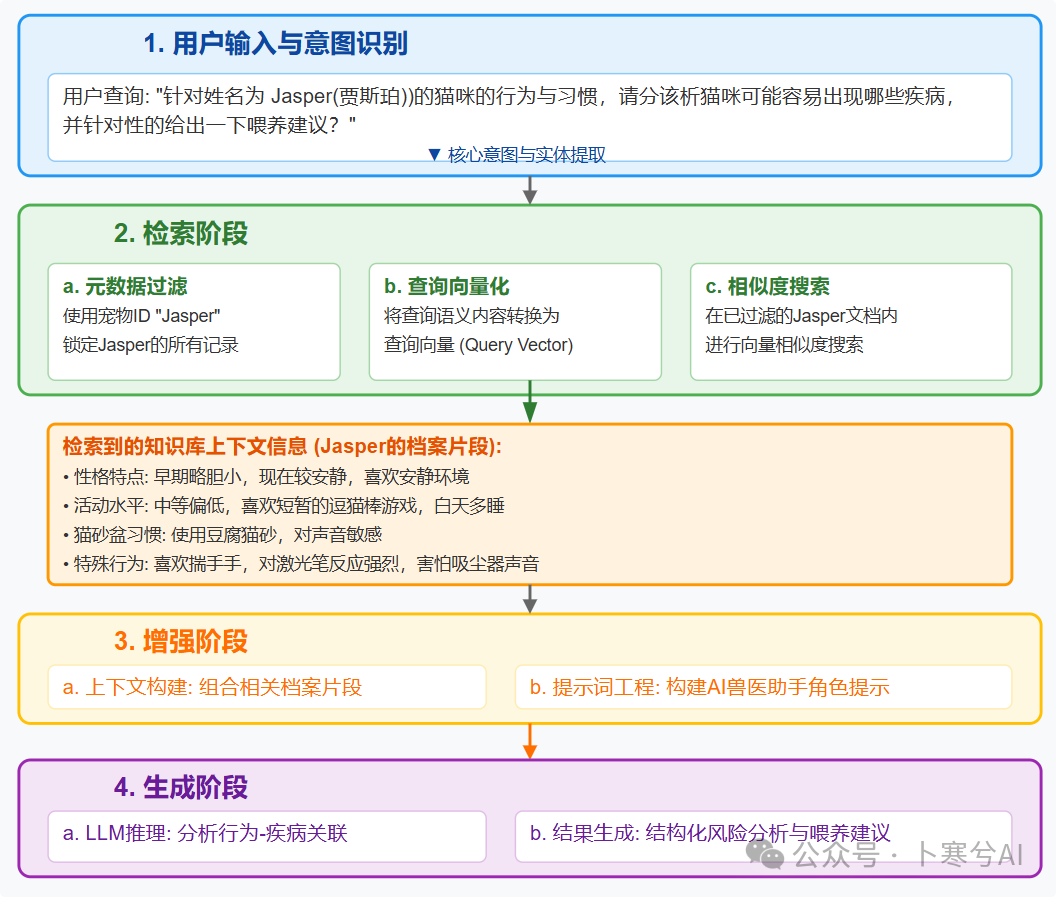
Task: Select the 猫砂盆习惯 bullet line
Action: coord(222,534)
